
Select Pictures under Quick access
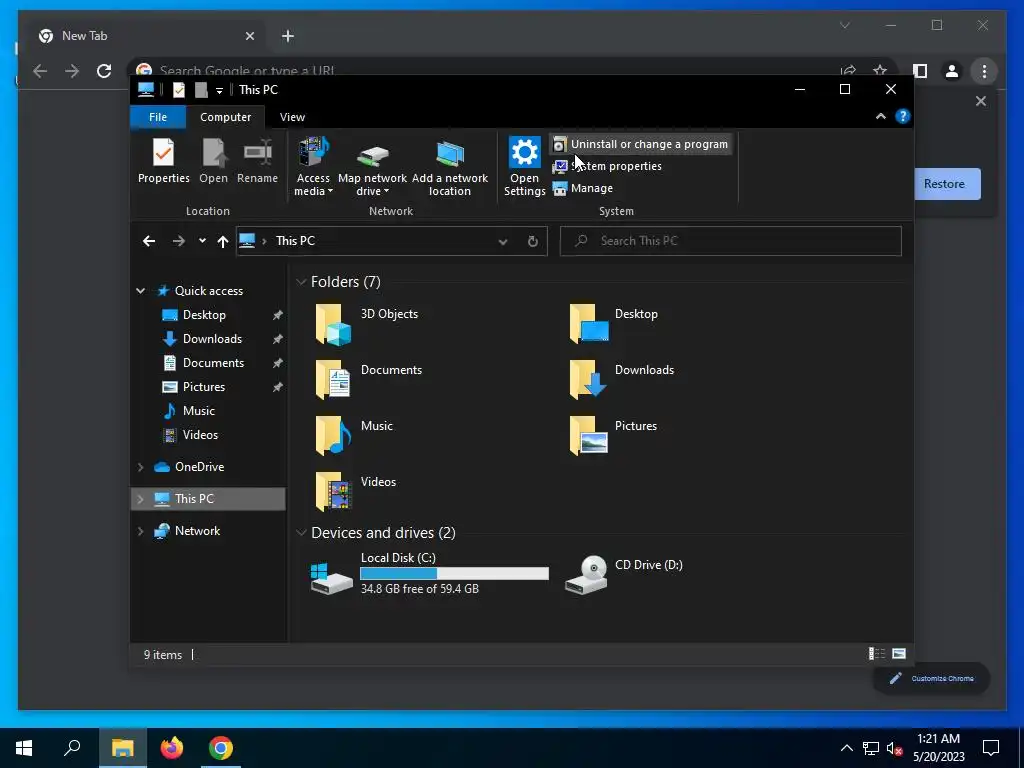(x=204, y=387)
